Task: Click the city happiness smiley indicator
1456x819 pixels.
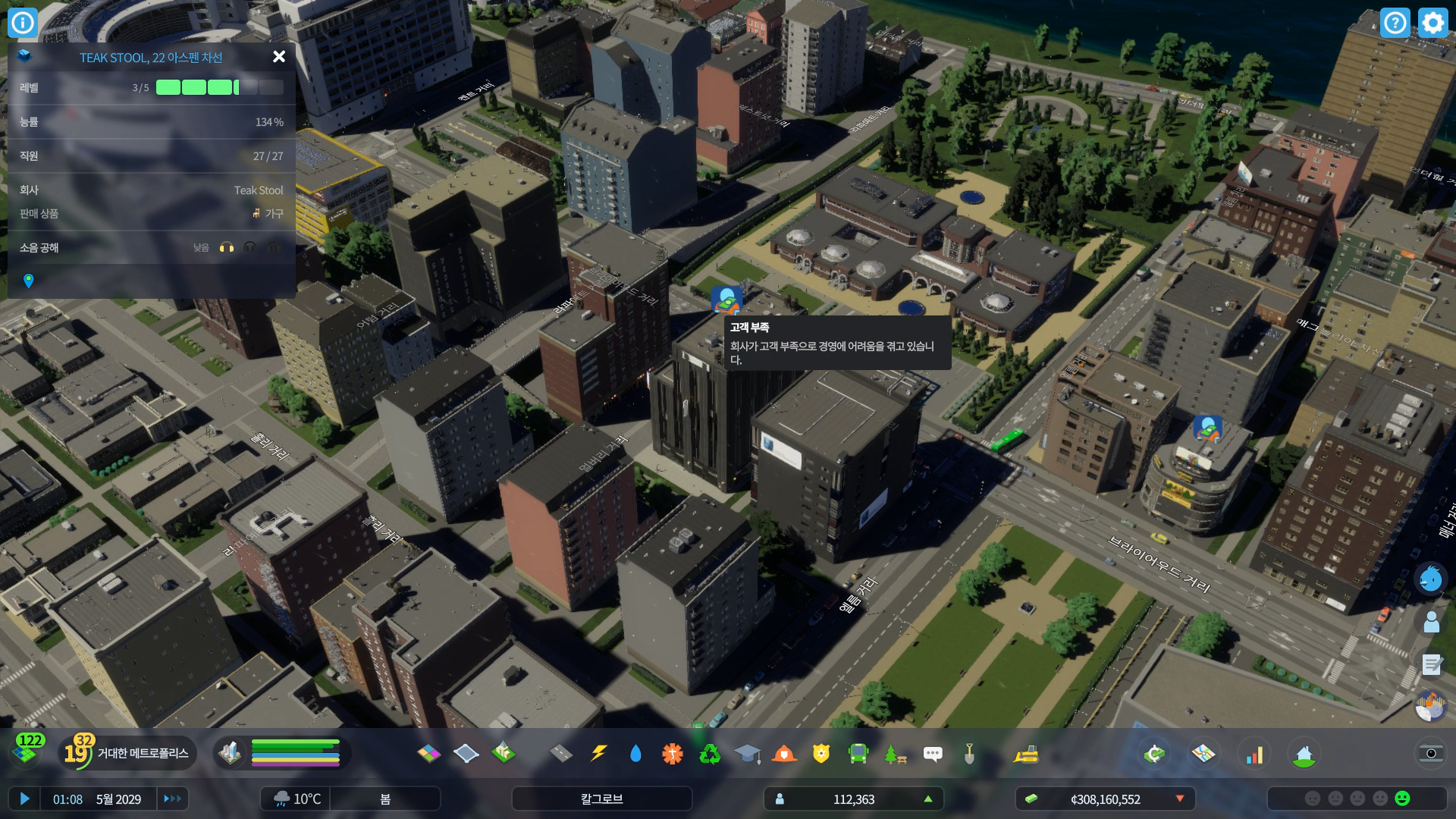Action: [x=1402, y=799]
